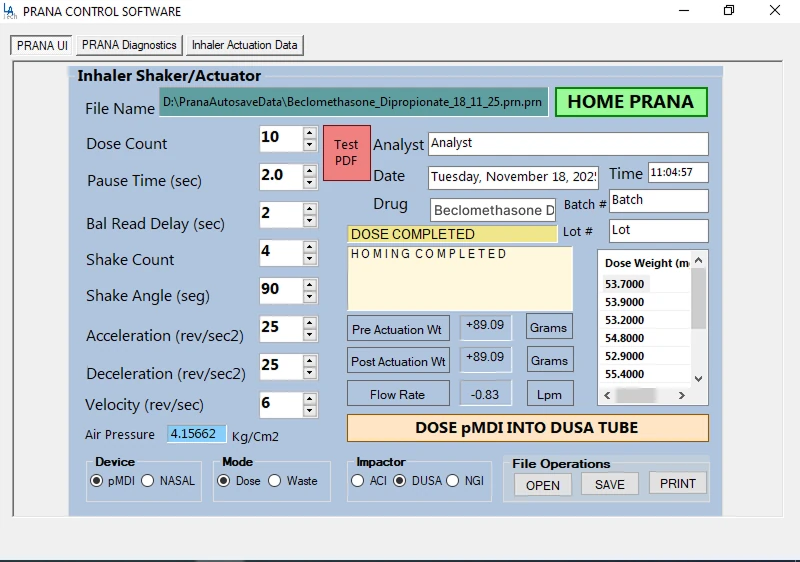Click the Flow Rate button
Image resolution: width=800 pixels, height=562 pixels.
398,394
